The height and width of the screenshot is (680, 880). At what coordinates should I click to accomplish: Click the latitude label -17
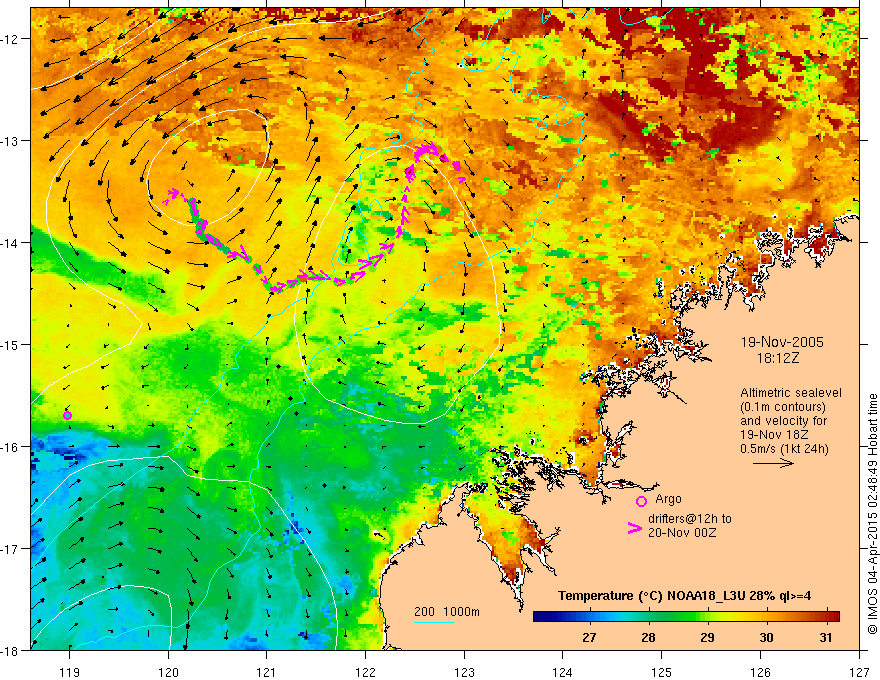tap(11, 548)
